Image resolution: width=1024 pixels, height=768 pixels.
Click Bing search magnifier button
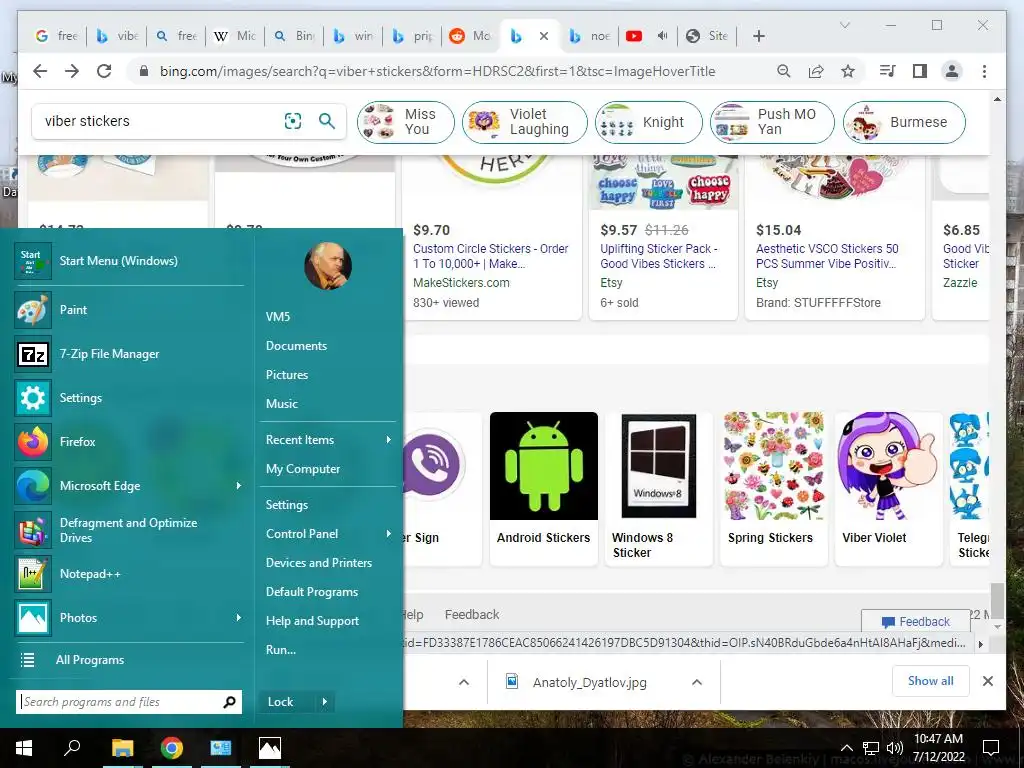coord(327,121)
